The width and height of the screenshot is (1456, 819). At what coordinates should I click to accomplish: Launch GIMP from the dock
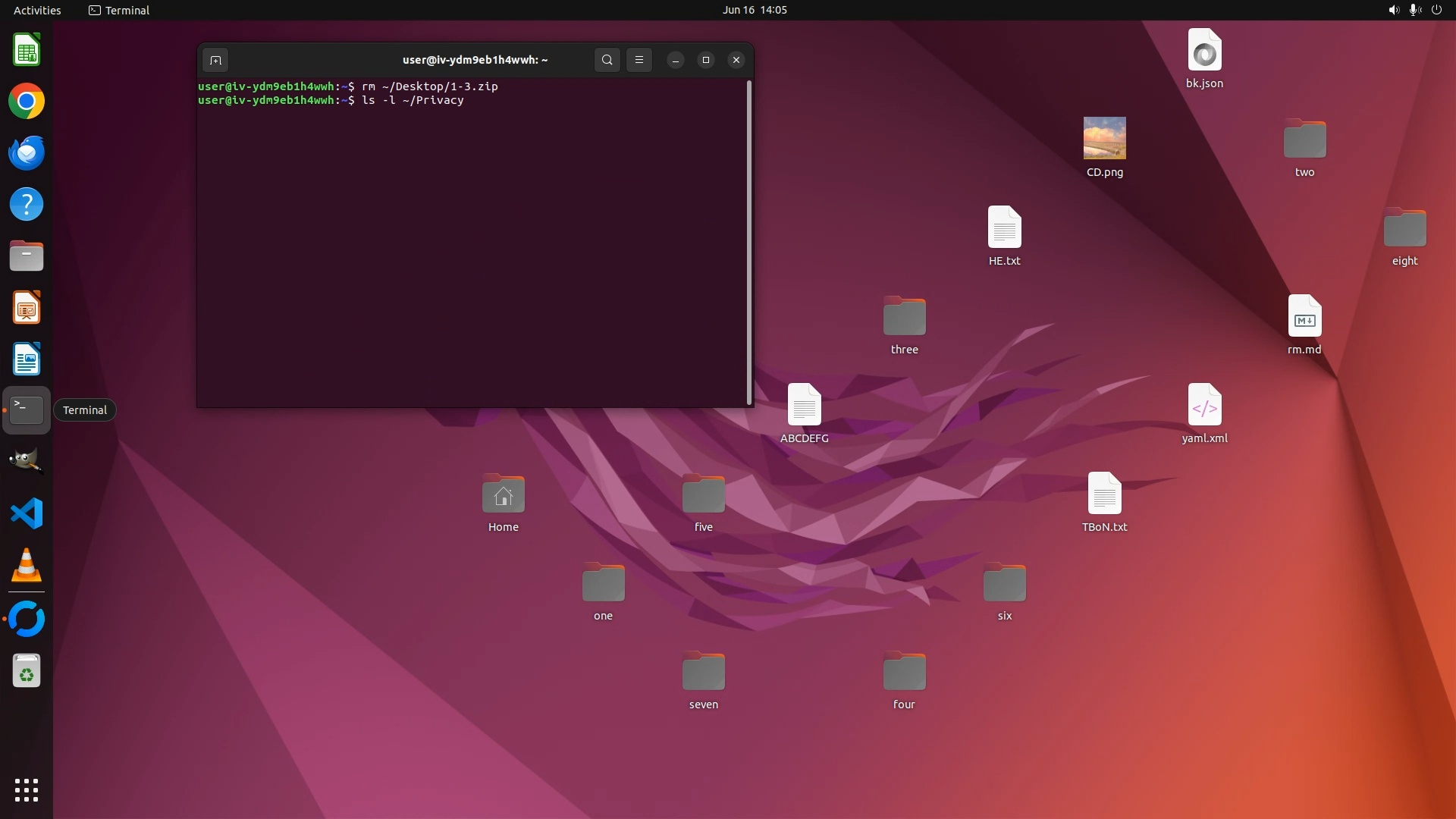(27, 461)
